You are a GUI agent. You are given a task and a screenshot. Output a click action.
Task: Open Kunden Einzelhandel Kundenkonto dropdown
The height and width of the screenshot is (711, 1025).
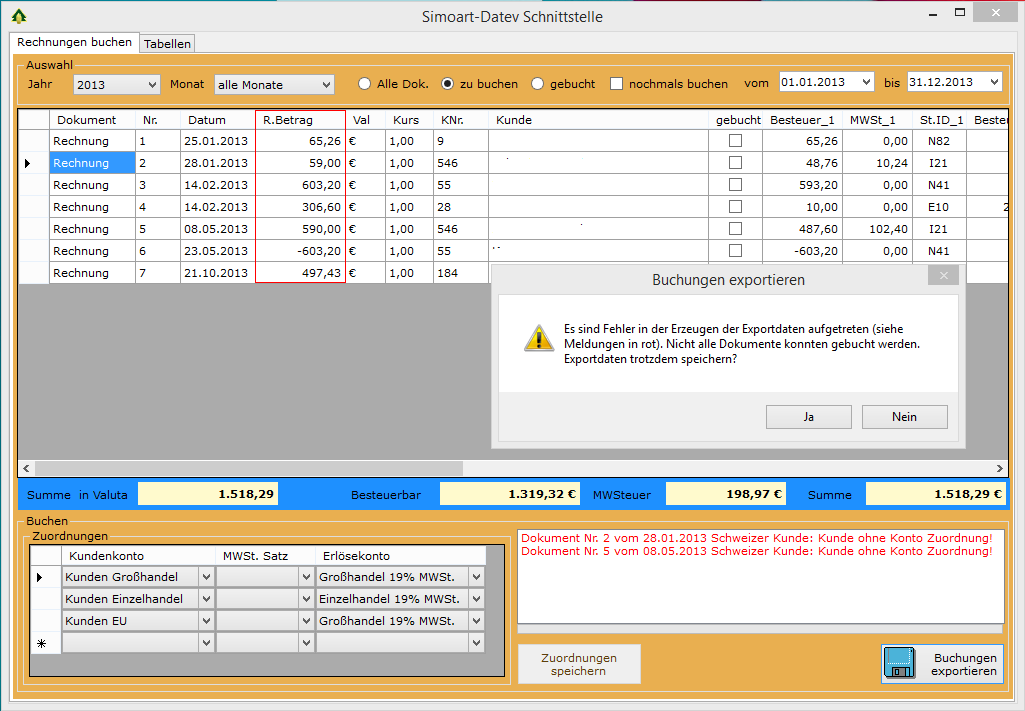point(206,599)
